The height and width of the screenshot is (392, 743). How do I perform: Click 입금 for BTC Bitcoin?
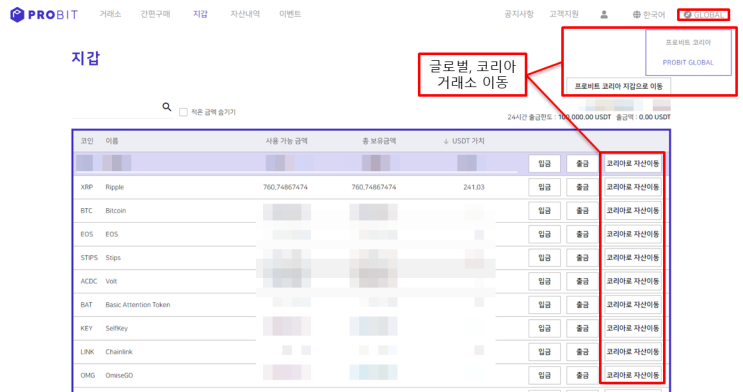[x=544, y=210]
